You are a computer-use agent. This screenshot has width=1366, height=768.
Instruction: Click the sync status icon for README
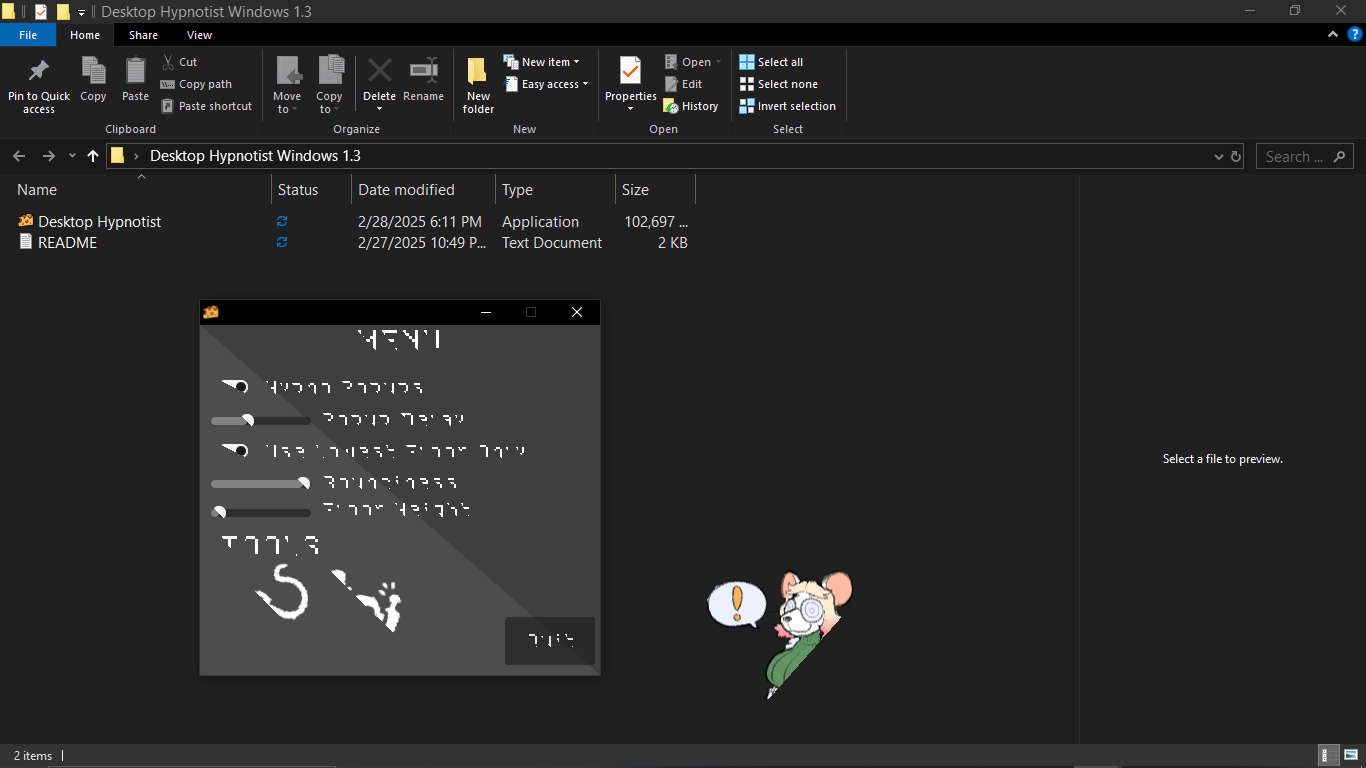coord(282,242)
